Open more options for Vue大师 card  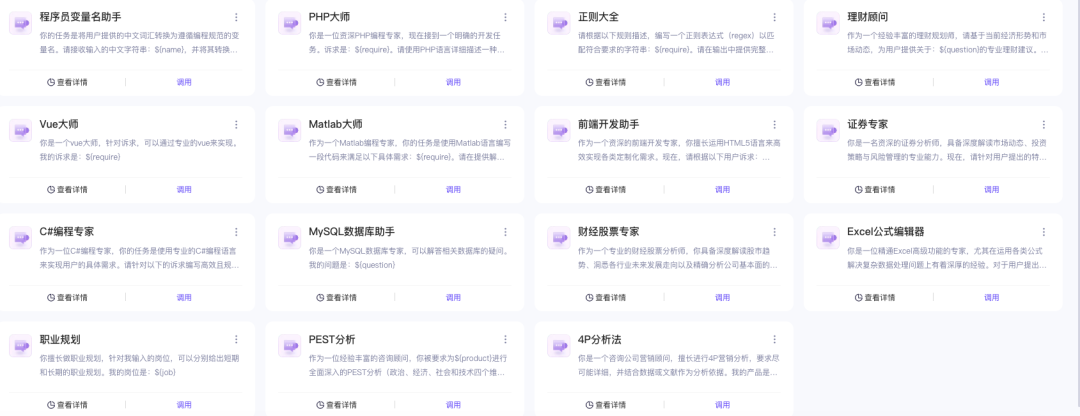pyautogui.click(x=236, y=125)
